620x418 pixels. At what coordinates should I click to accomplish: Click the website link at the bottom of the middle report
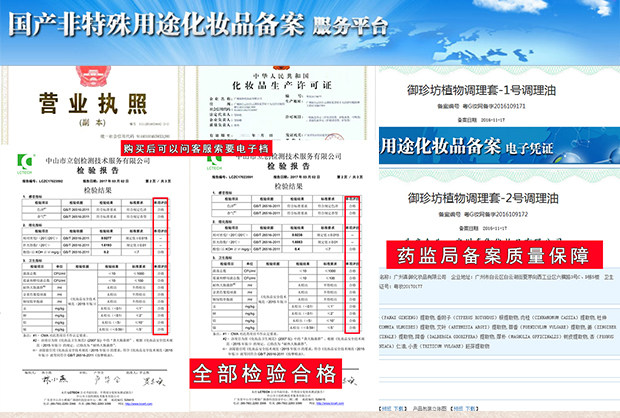pyautogui.click(x=330, y=403)
